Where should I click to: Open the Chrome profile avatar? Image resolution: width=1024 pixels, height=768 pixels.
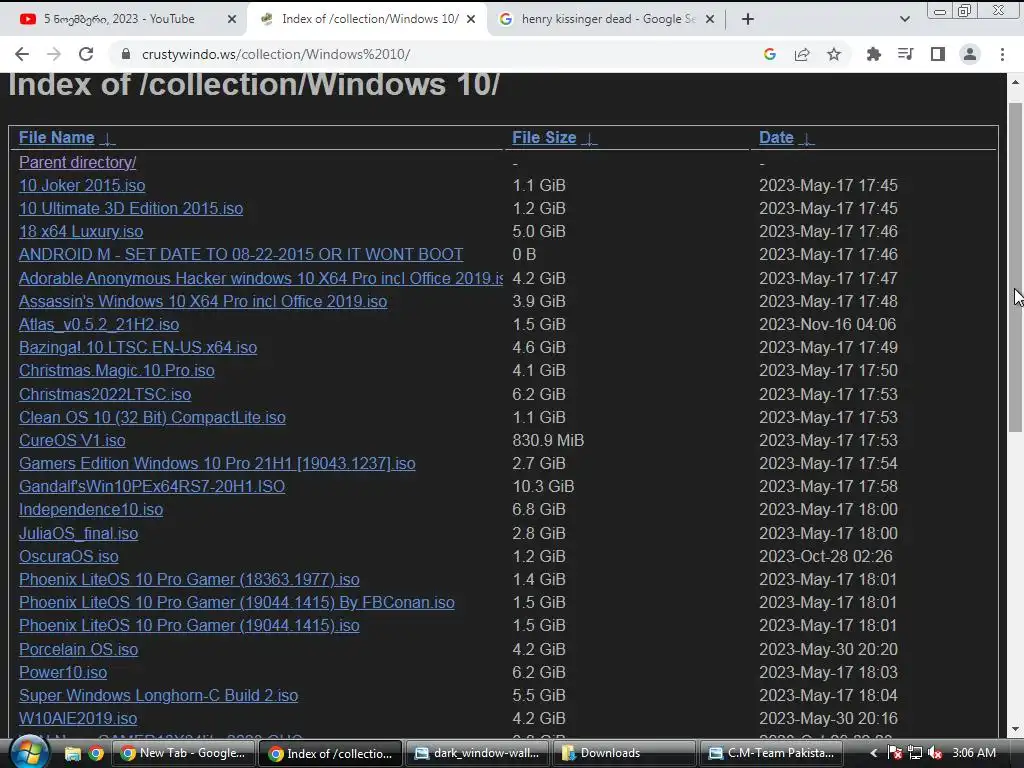(x=970, y=54)
